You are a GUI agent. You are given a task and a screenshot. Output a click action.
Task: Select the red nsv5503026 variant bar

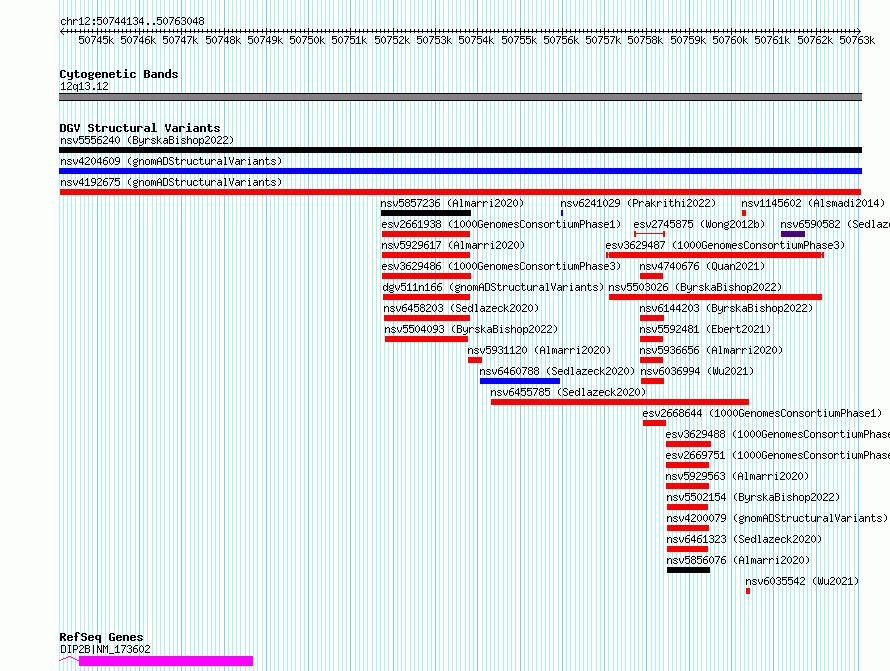pyautogui.click(x=715, y=297)
